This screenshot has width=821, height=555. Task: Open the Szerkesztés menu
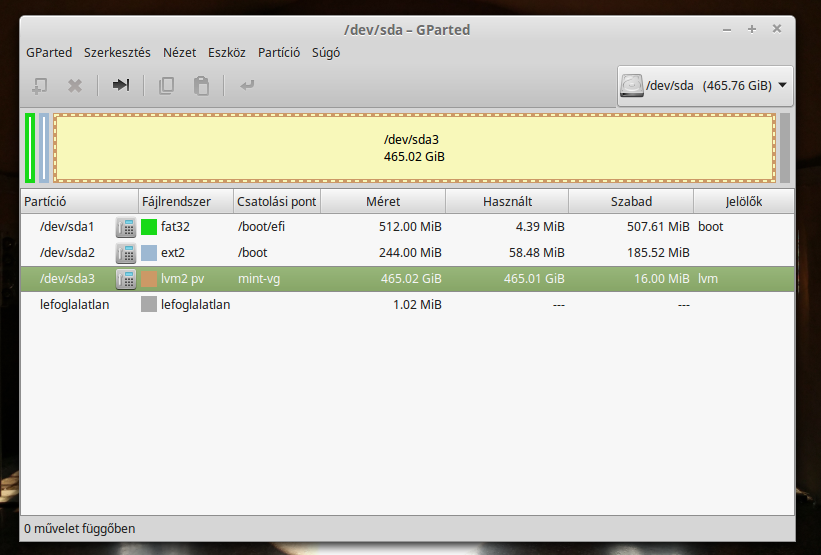tap(117, 52)
